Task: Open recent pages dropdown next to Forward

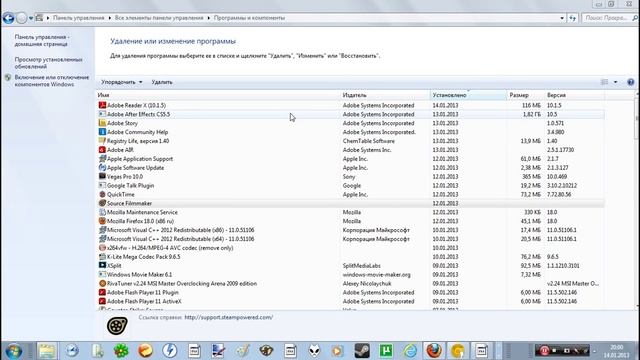Action: pyautogui.click(x=31, y=18)
